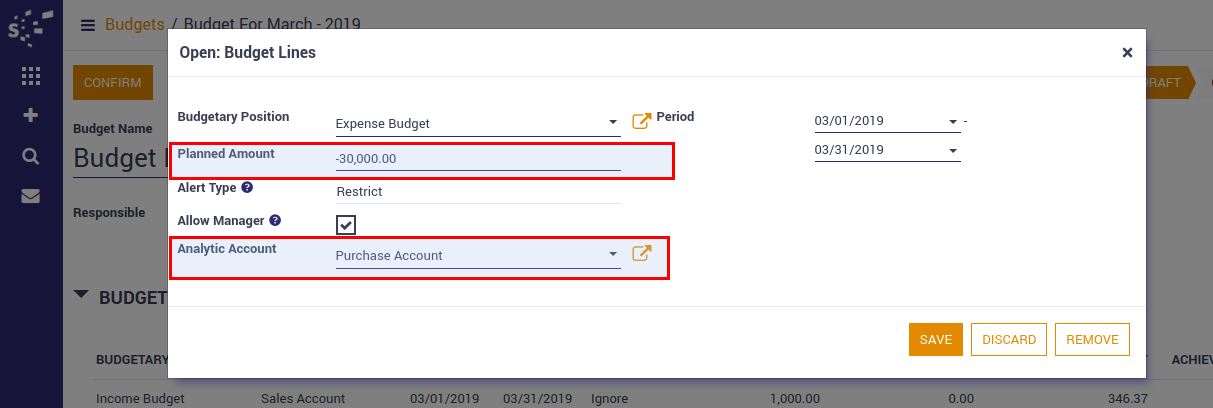The width and height of the screenshot is (1213, 408).
Task: Go to Budgets breadcrumb link
Action: (134, 24)
